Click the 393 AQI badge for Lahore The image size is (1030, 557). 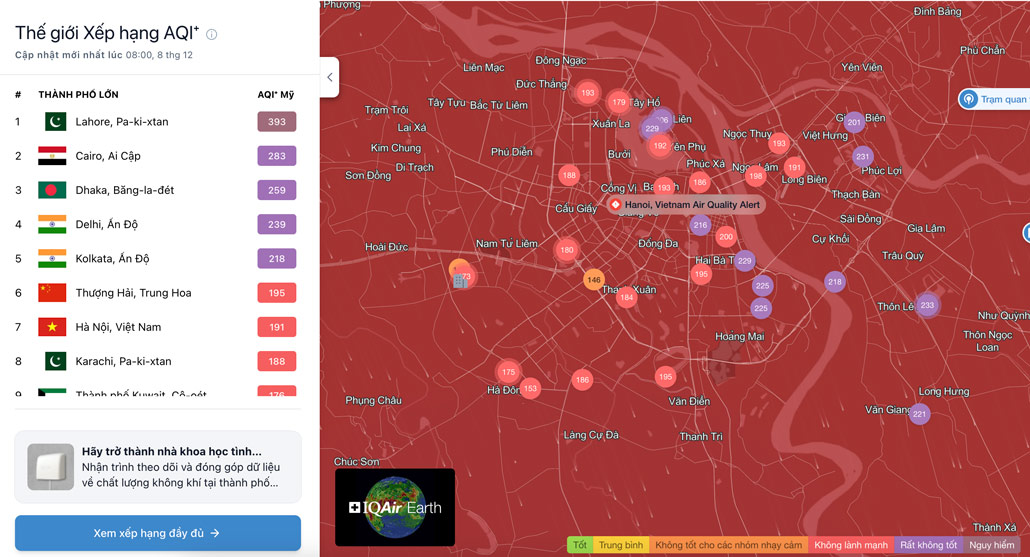coord(276,122)
